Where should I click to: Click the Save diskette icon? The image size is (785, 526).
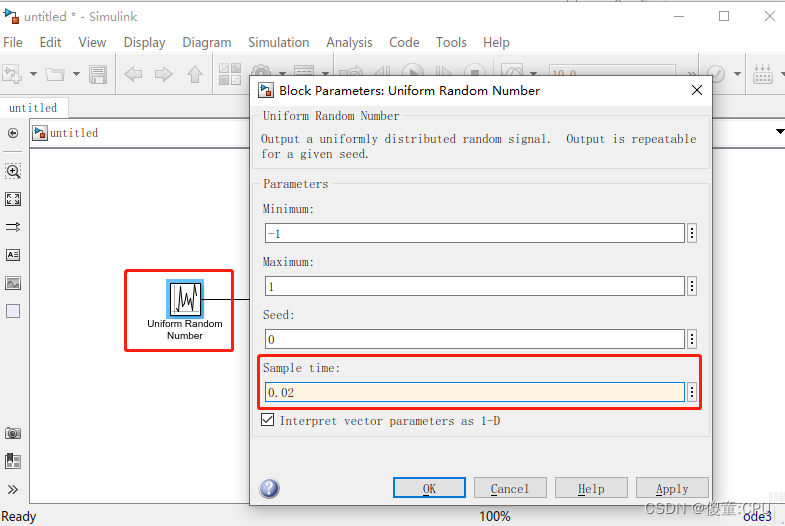98,74
